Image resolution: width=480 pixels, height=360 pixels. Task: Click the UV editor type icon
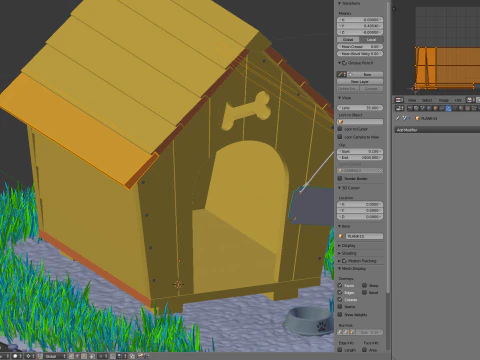[399, 100]
